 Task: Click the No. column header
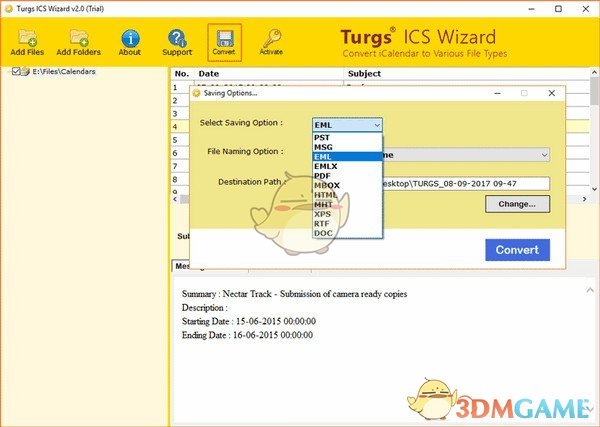[182, 74]
